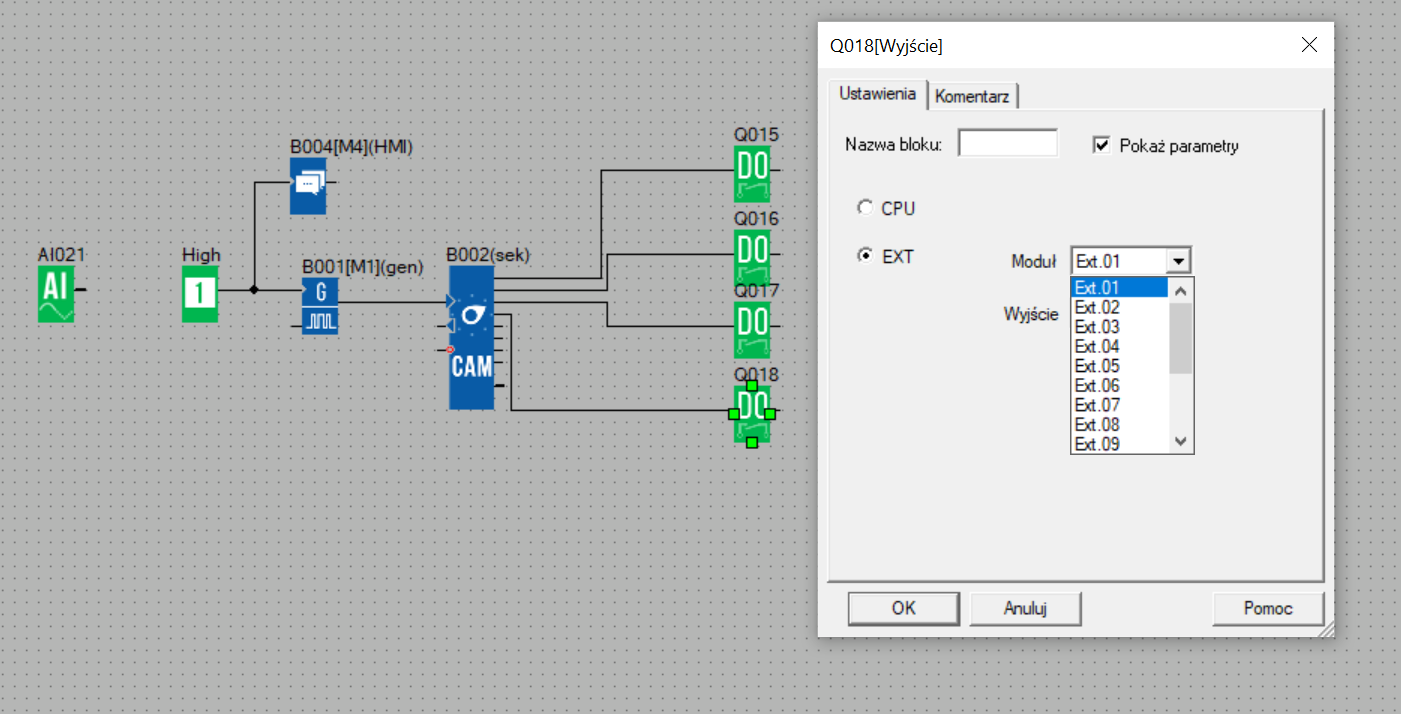Pick Ext.09 from the module list
Image resolution: width=1401 pixels, height=714 pixels.
pyautogui.click(x=1120, y=444)
